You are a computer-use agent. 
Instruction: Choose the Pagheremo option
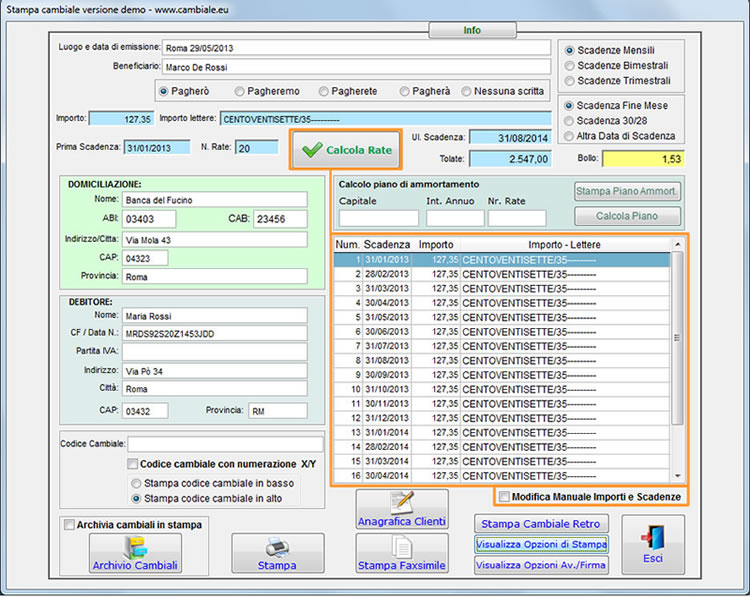(x=239, y=91)
